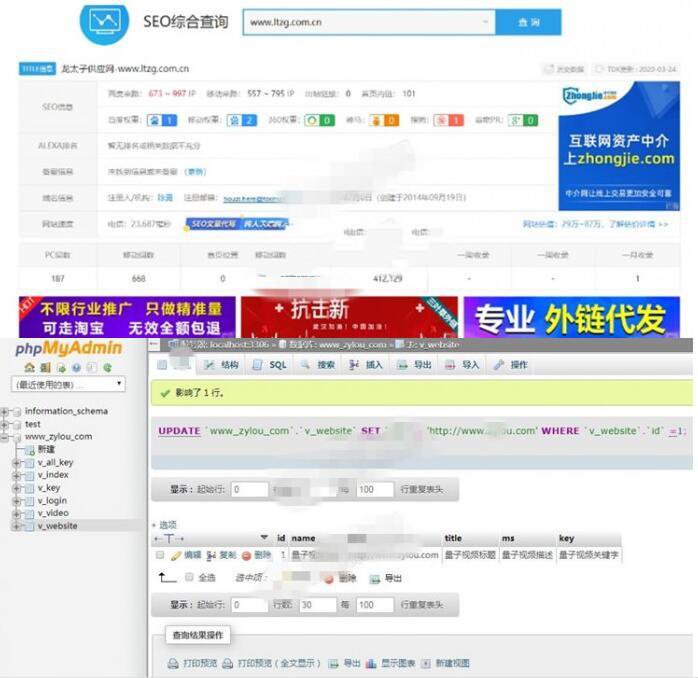Click the 互联网资产中介 zhongjie.com ad banner
The width and height of the screenshot is (698, 678).
pyautogui.click(x=619, y=146)
